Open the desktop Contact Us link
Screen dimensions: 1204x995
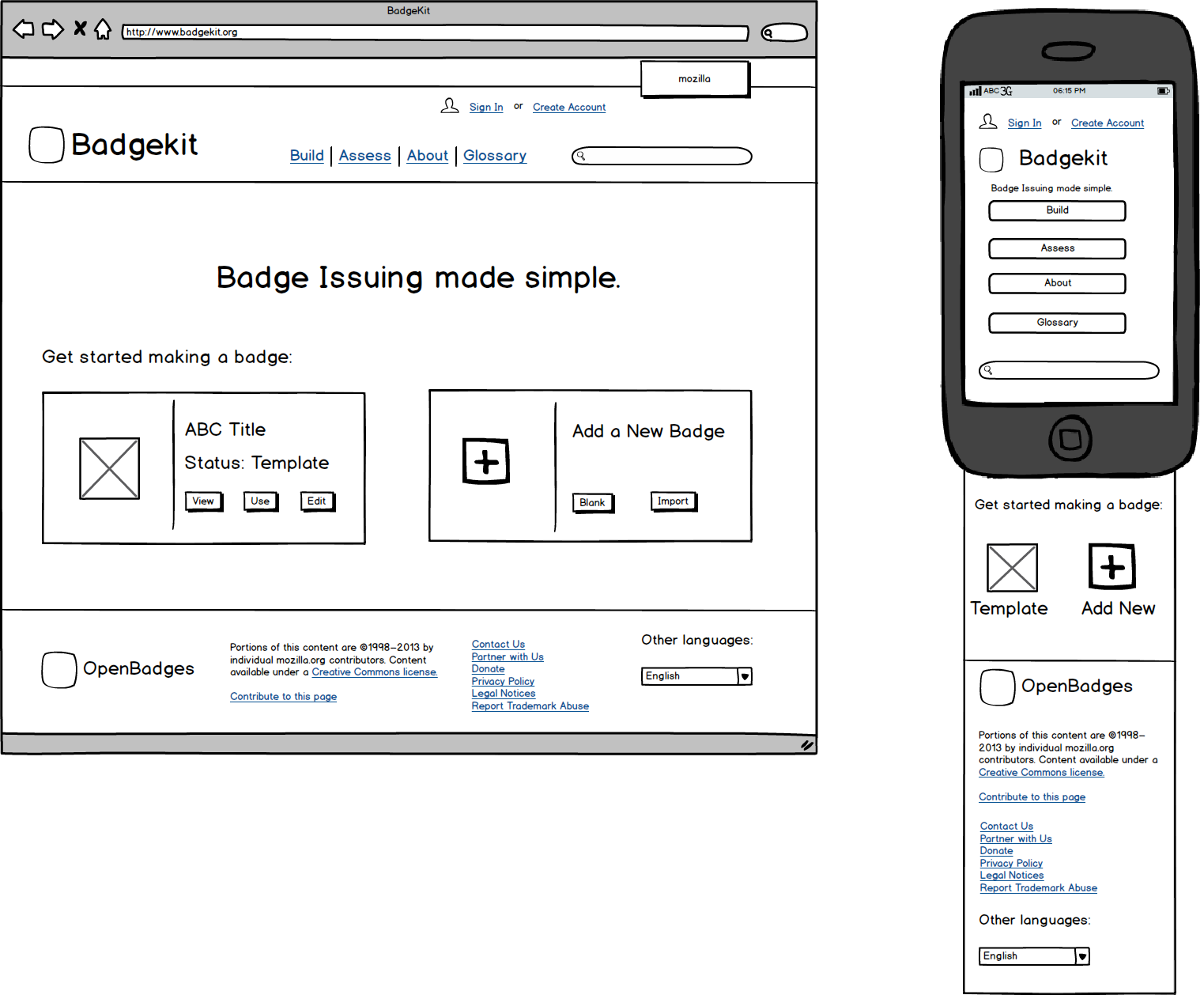point(498,645)
